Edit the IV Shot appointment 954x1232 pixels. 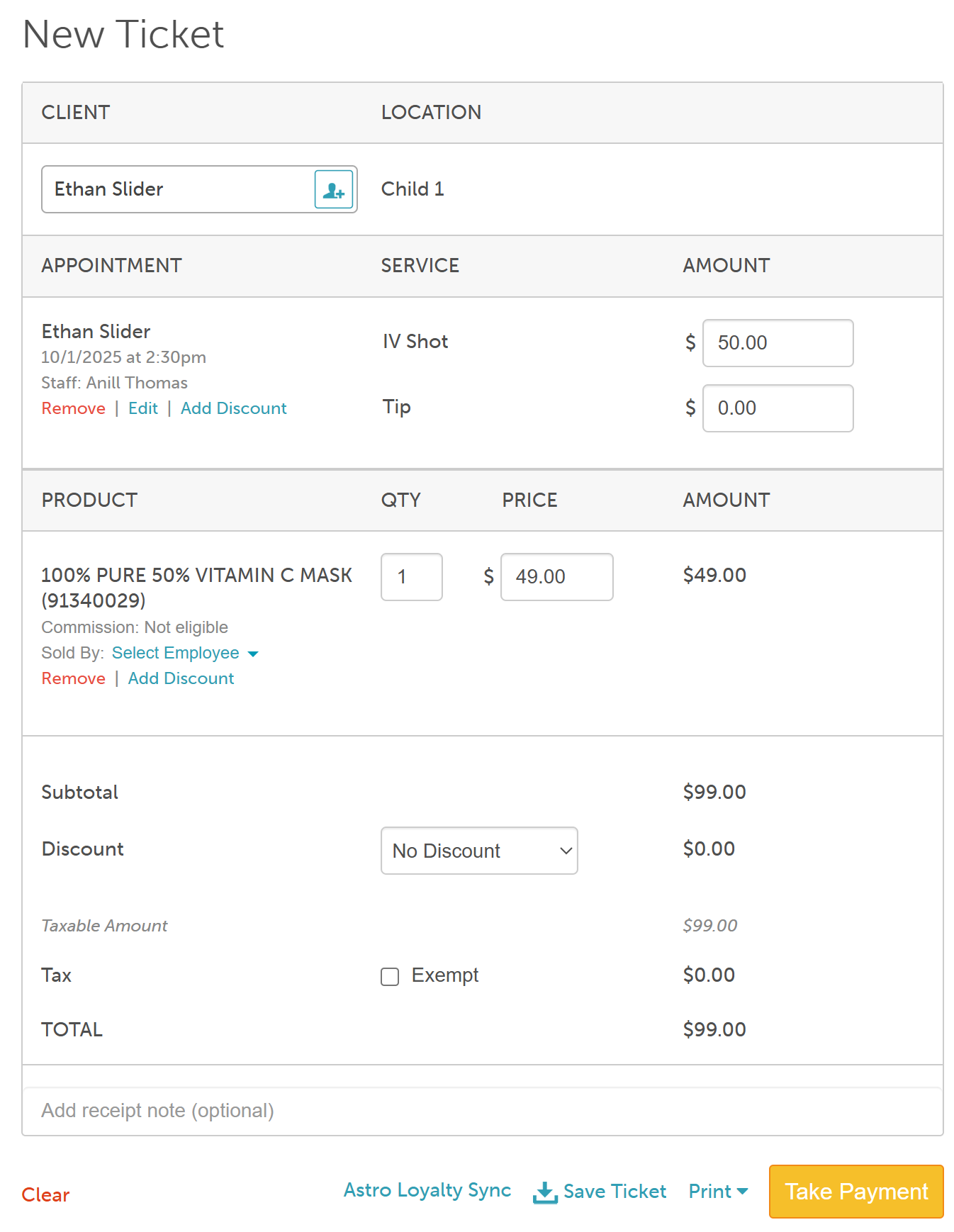click(143, 408)
